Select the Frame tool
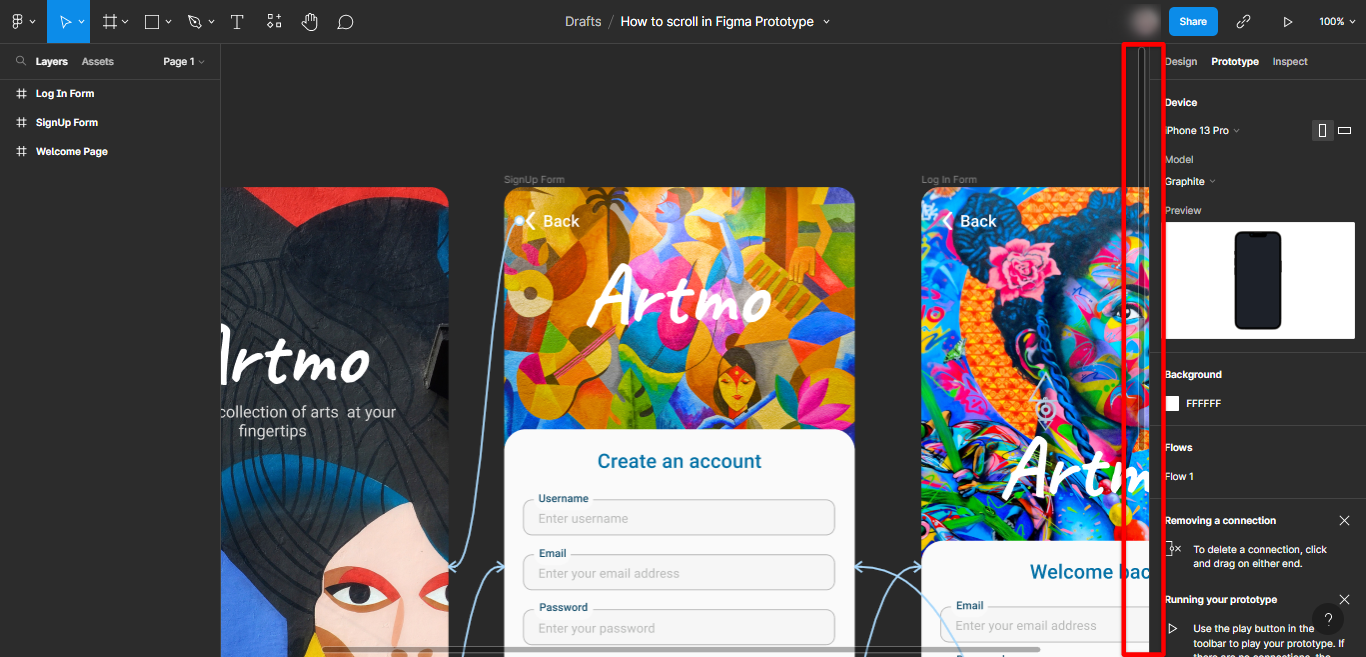The height and width of the screenshot is (657, 1366). (x=110, y=21)
